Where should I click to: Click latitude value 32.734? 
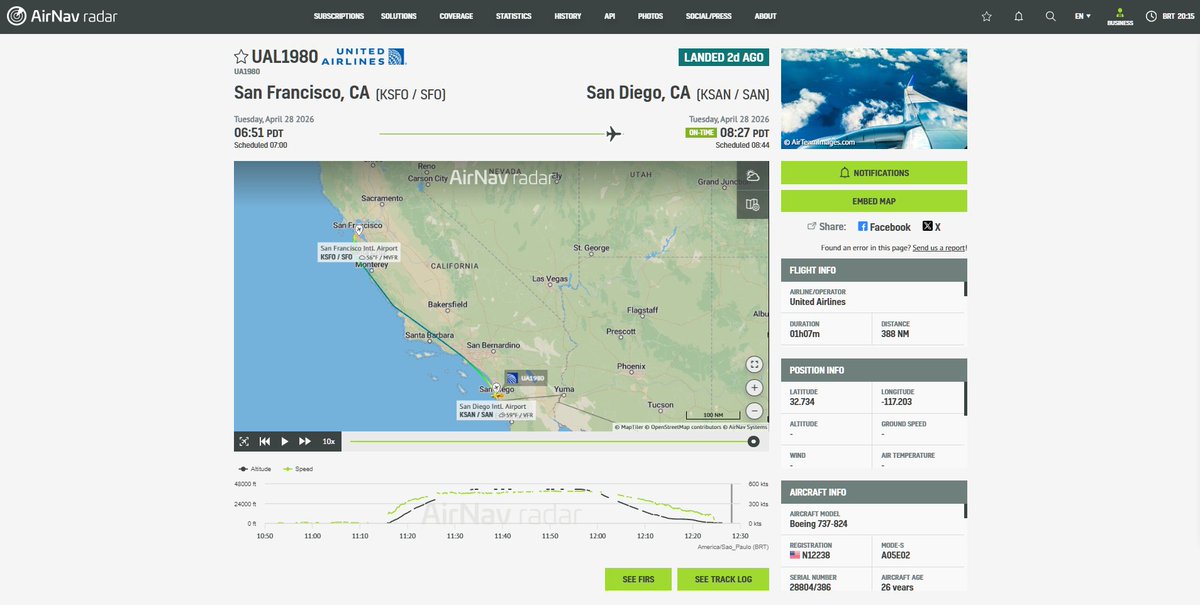coord(803,402)
